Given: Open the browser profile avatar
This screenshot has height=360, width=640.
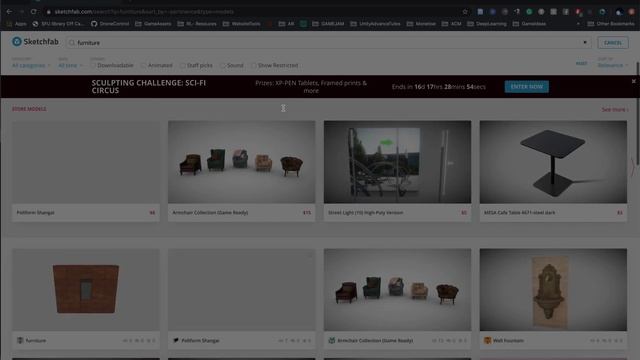Looking at the screenshot, I should tap(619, 12).
